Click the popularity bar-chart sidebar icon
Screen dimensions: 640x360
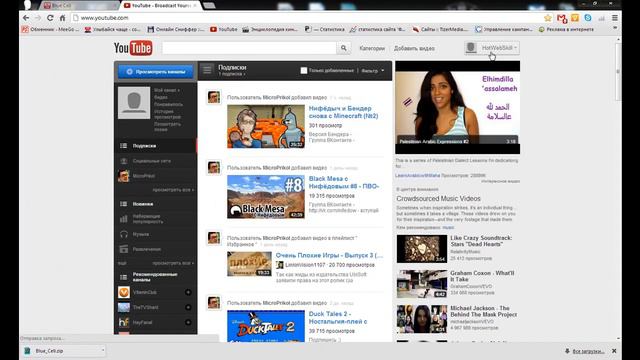pyautogui.click(x=123, y=219)
